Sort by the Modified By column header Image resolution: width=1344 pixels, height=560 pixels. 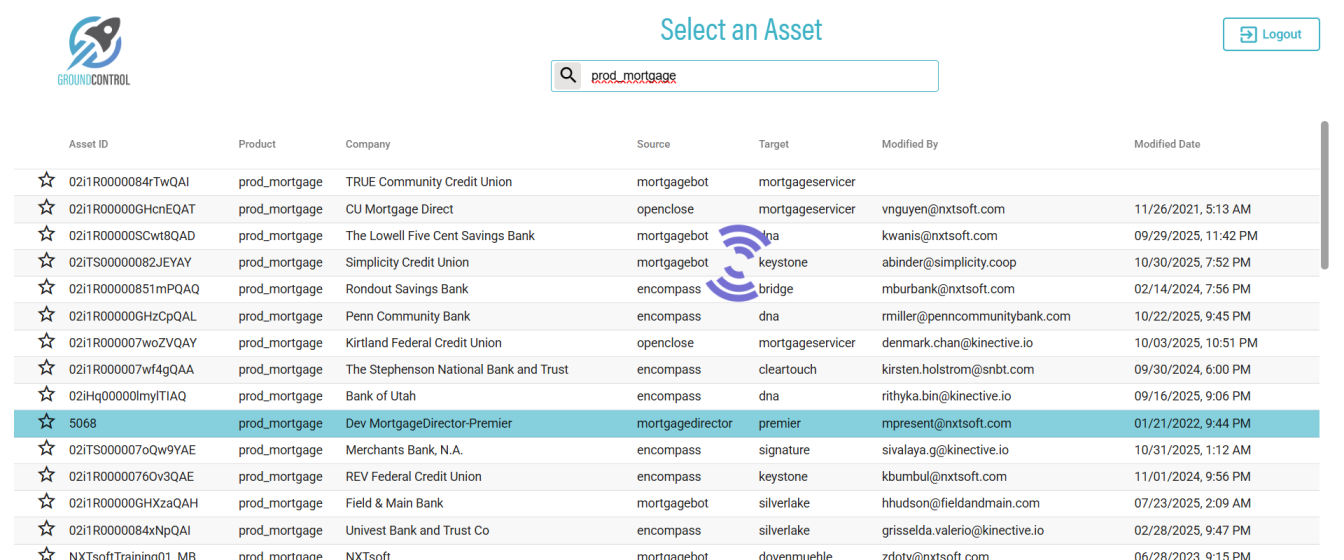pyautogui.click(x=910, y=144)
